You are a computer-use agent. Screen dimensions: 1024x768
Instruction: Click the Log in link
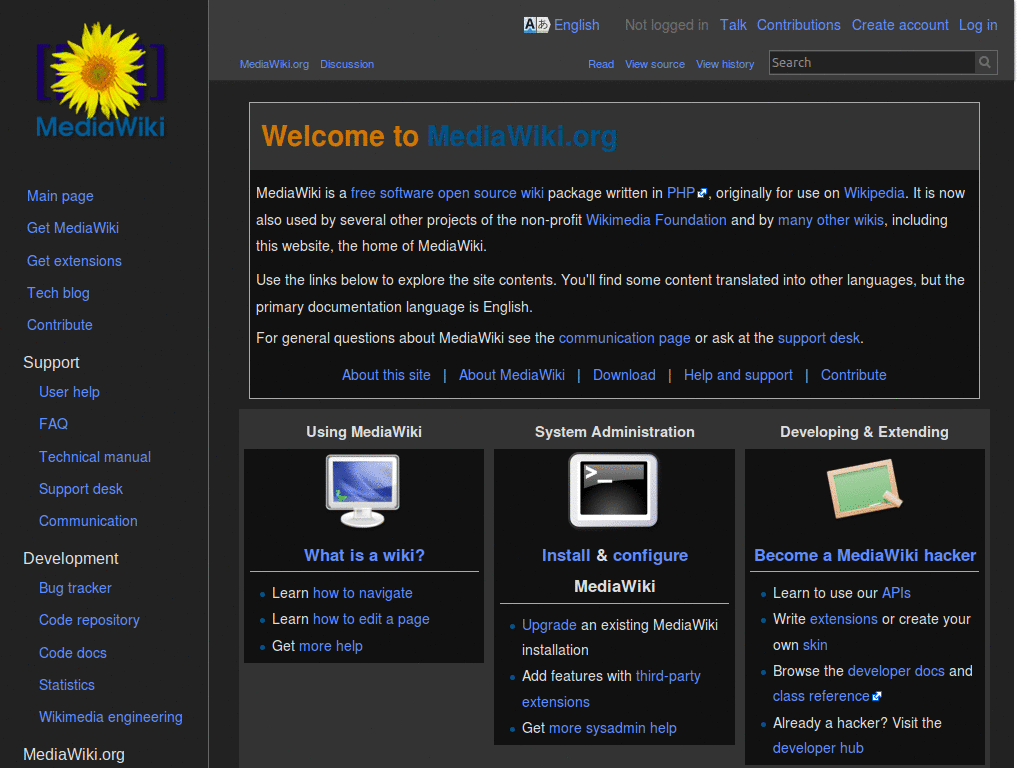click(x=977, y=25)
